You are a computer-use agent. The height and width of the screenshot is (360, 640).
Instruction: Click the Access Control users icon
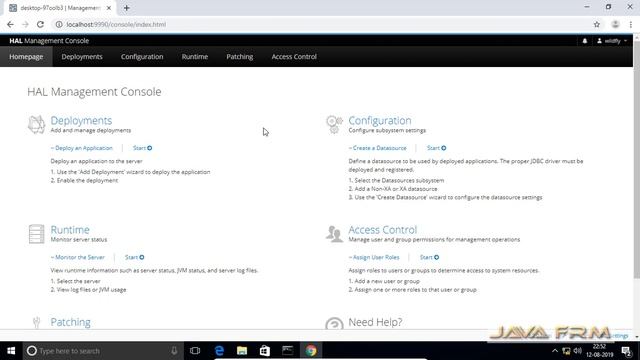[334, 233]
